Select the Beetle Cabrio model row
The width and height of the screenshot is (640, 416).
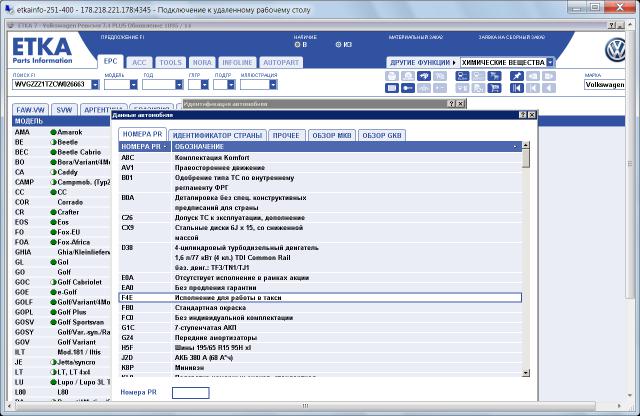(62, 152)
